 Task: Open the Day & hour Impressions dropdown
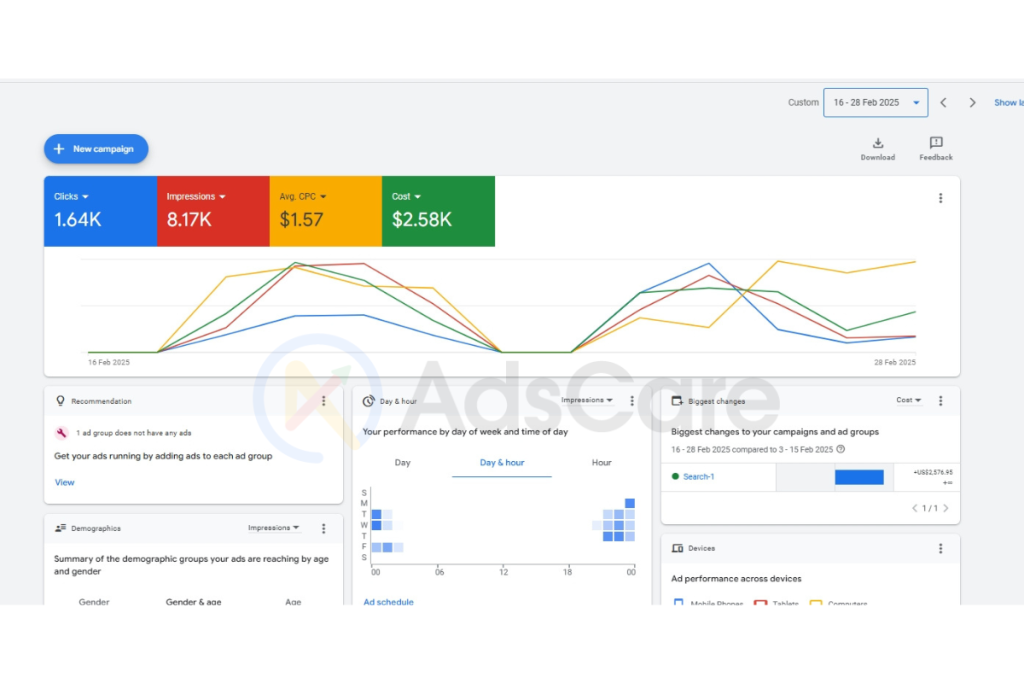[586, 400]
